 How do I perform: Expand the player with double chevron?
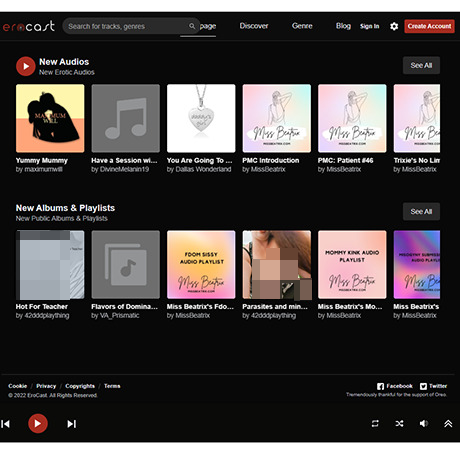448,423
